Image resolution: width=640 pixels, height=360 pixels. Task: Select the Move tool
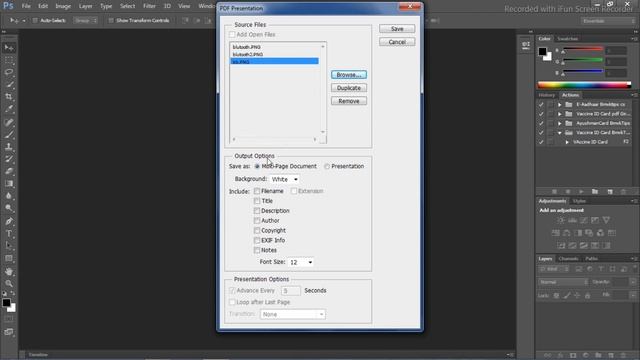point(9,48)
